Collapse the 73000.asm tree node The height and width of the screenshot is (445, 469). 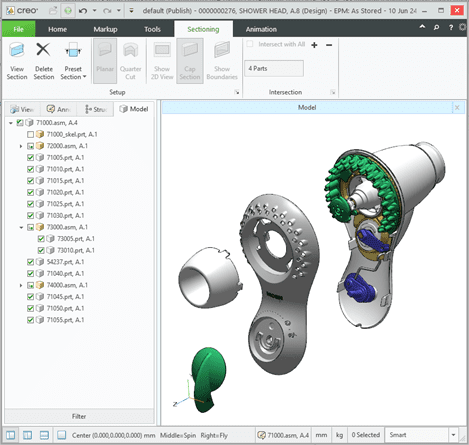click(21, 227)
